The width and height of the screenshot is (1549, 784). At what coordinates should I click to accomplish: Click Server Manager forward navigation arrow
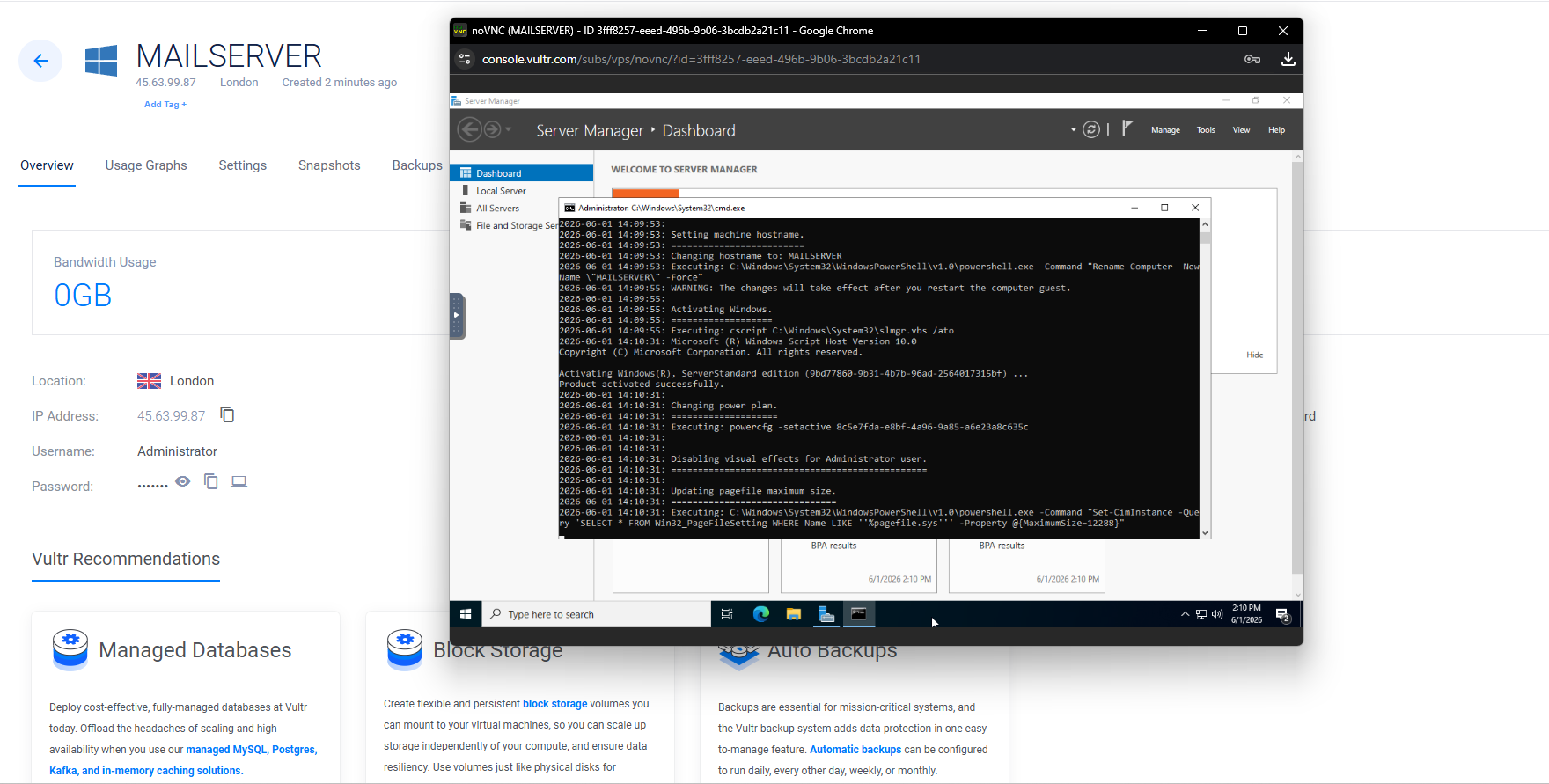point(493,130)
